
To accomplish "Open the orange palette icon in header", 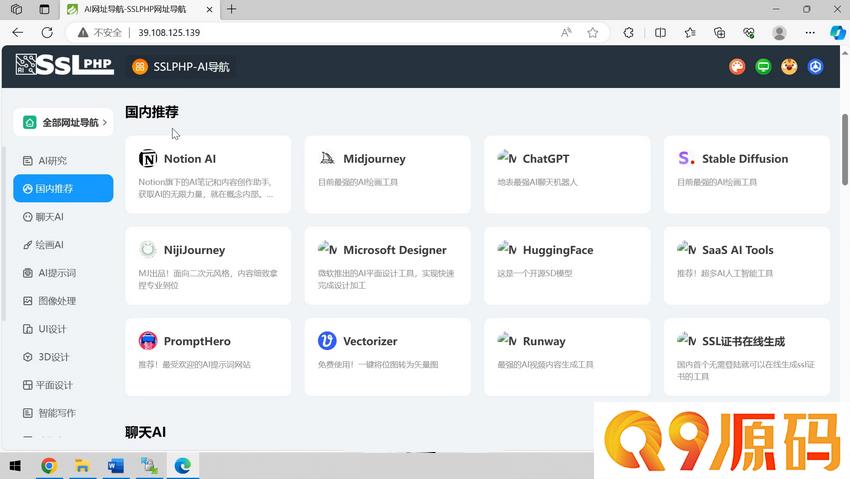I will tap(737, 67).
